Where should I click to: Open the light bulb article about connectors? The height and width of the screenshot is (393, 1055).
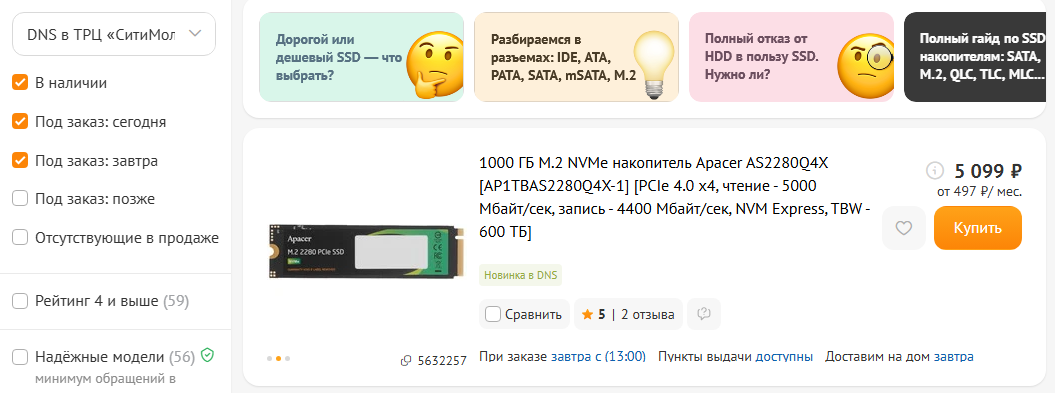(577, 57)
